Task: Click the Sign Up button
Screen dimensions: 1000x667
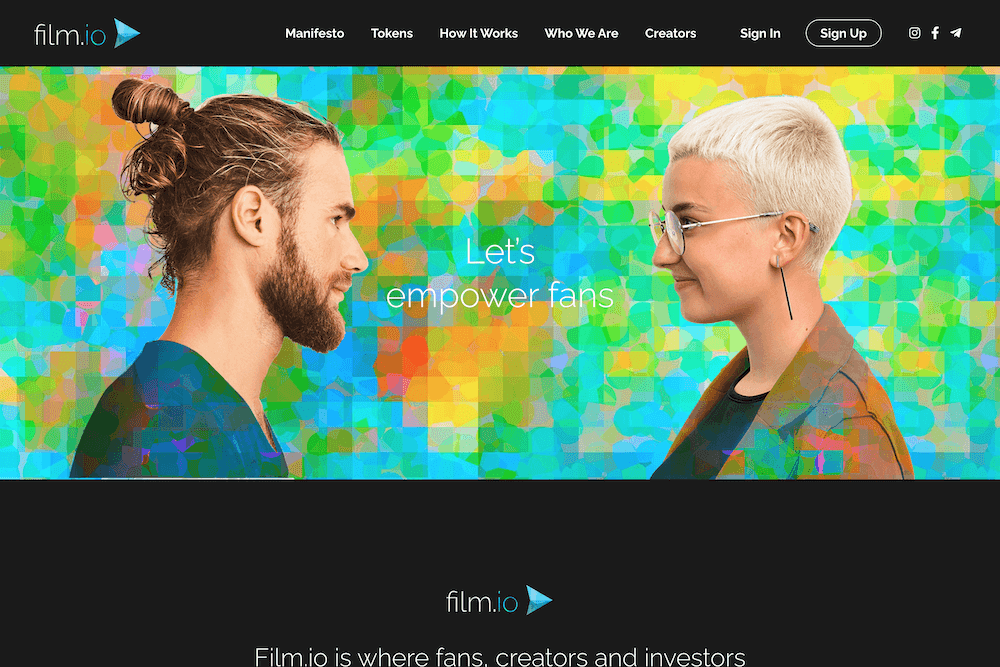Action: 843,33
